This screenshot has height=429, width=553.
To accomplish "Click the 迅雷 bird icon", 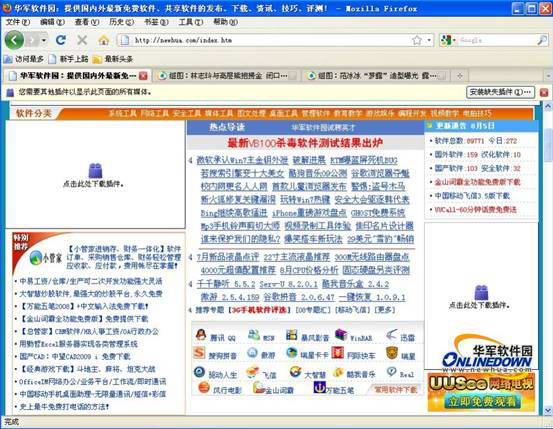I will pos(391,335).
